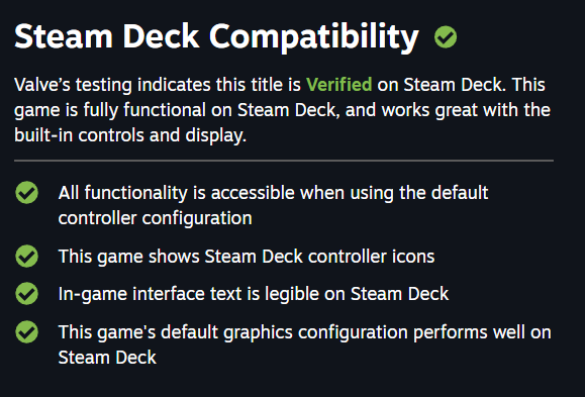Select 'In-game interface text is legible' line
Image resolution: width=585 pixels, height=397 pixels.
(253, 294)
